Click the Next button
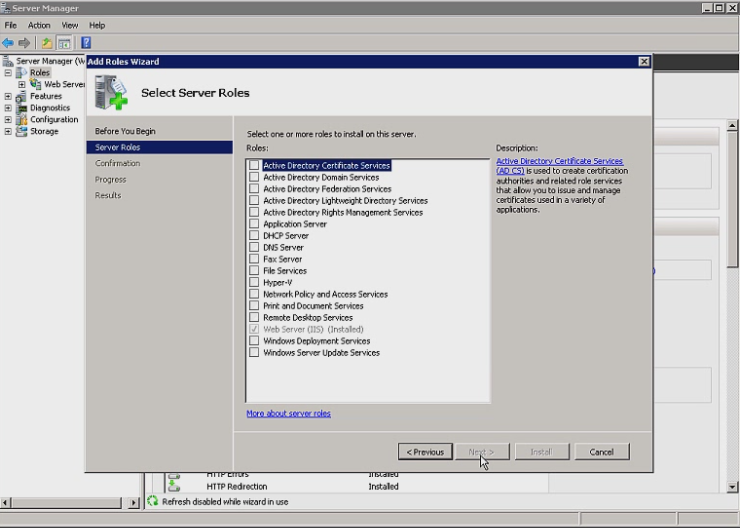 (482, 452)
